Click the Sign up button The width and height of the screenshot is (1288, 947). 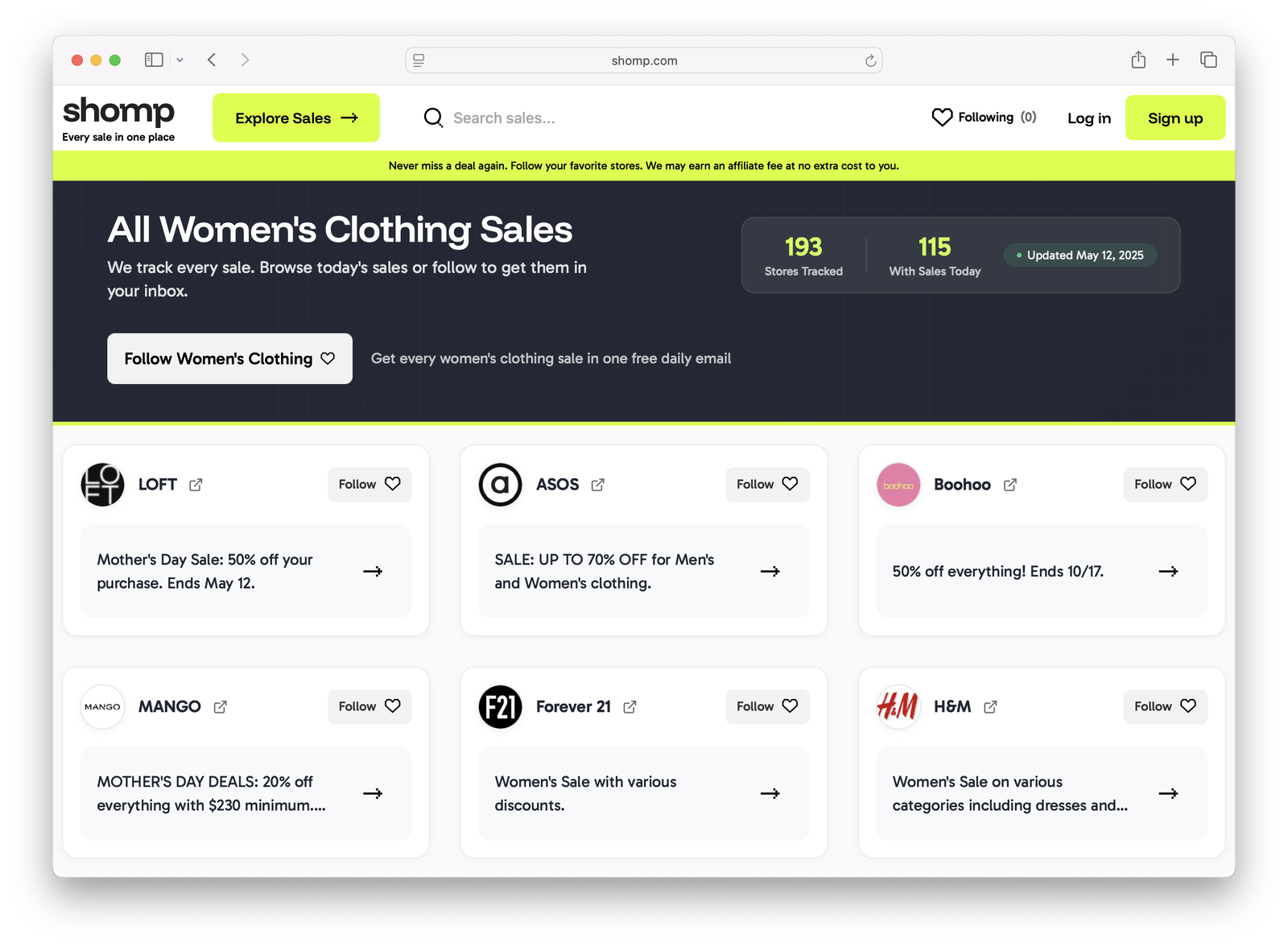pyautogui.click(x=1175, y=118)
